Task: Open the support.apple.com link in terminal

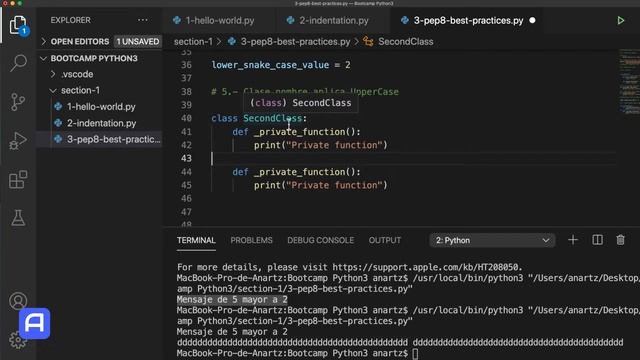Action: click(x=427, y=267)
